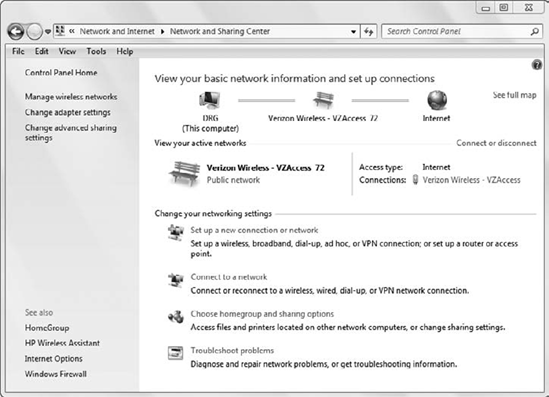Click the Troubleshoot problems icon
The image size is (549, 397).
click(175, 353)
